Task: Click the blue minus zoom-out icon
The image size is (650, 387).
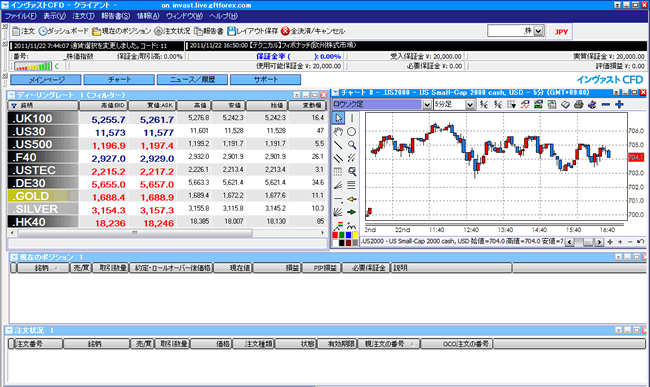Action: tap(606, 104)
